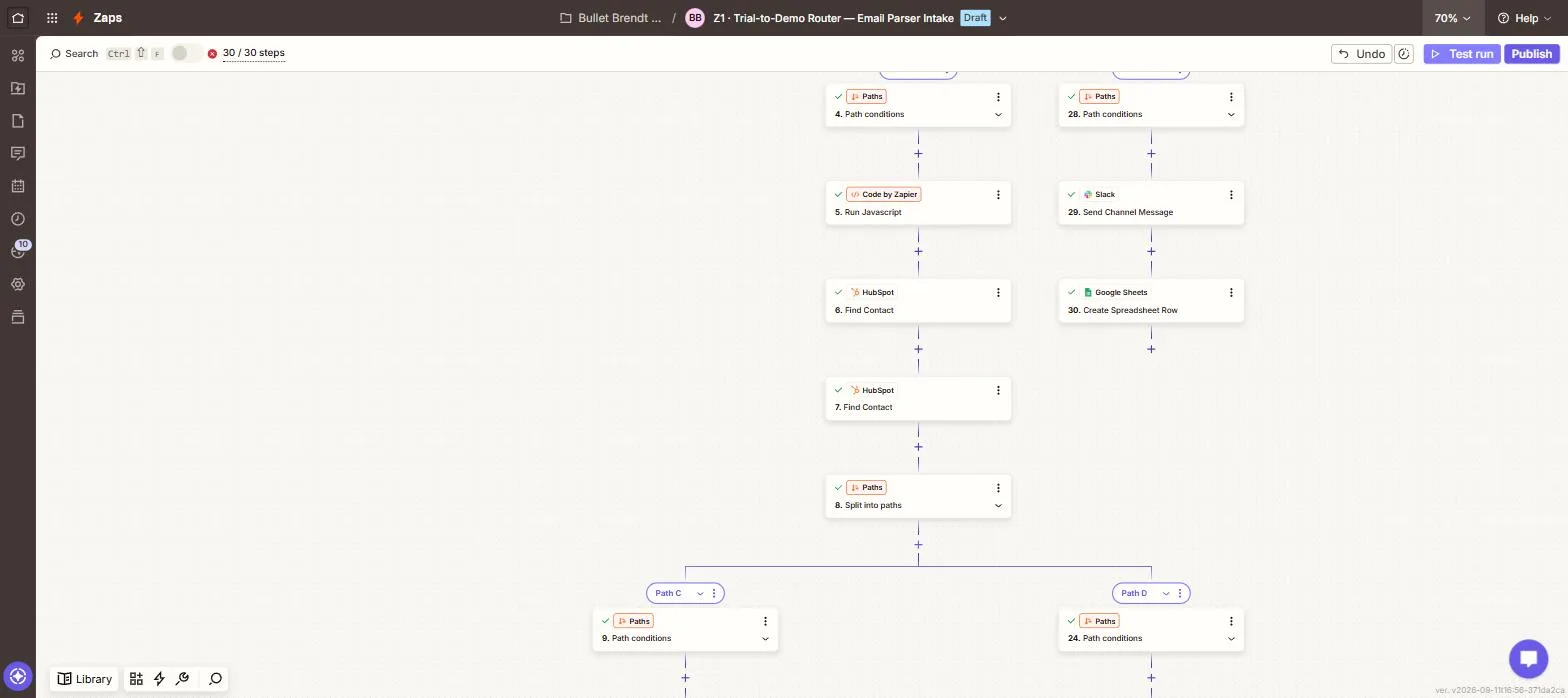
Task: Select step 6 HubSpot Find Contact
Action: [x=918, y=301]
